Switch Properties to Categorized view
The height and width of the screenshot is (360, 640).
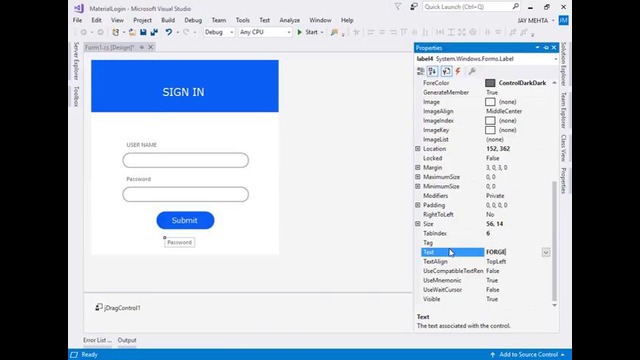point(420,71)
